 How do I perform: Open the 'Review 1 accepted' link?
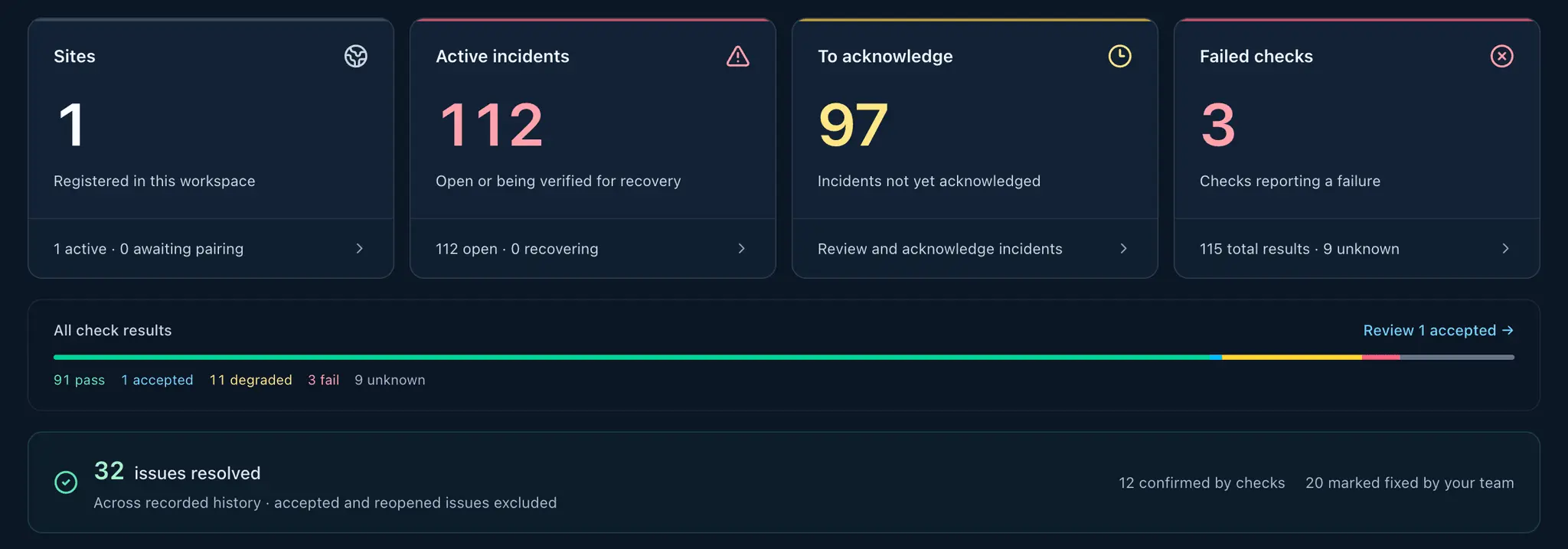coord(1439,331)
